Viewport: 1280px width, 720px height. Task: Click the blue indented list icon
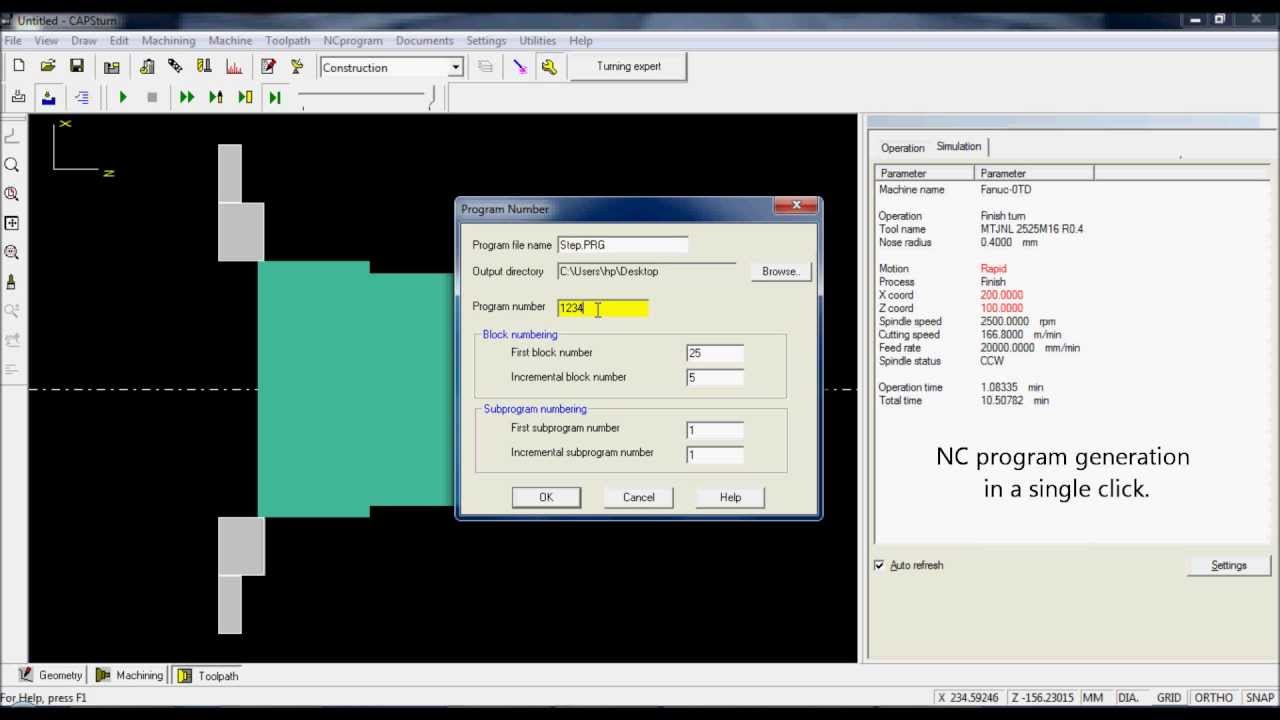pyautogui.click(x=82, y=97)
